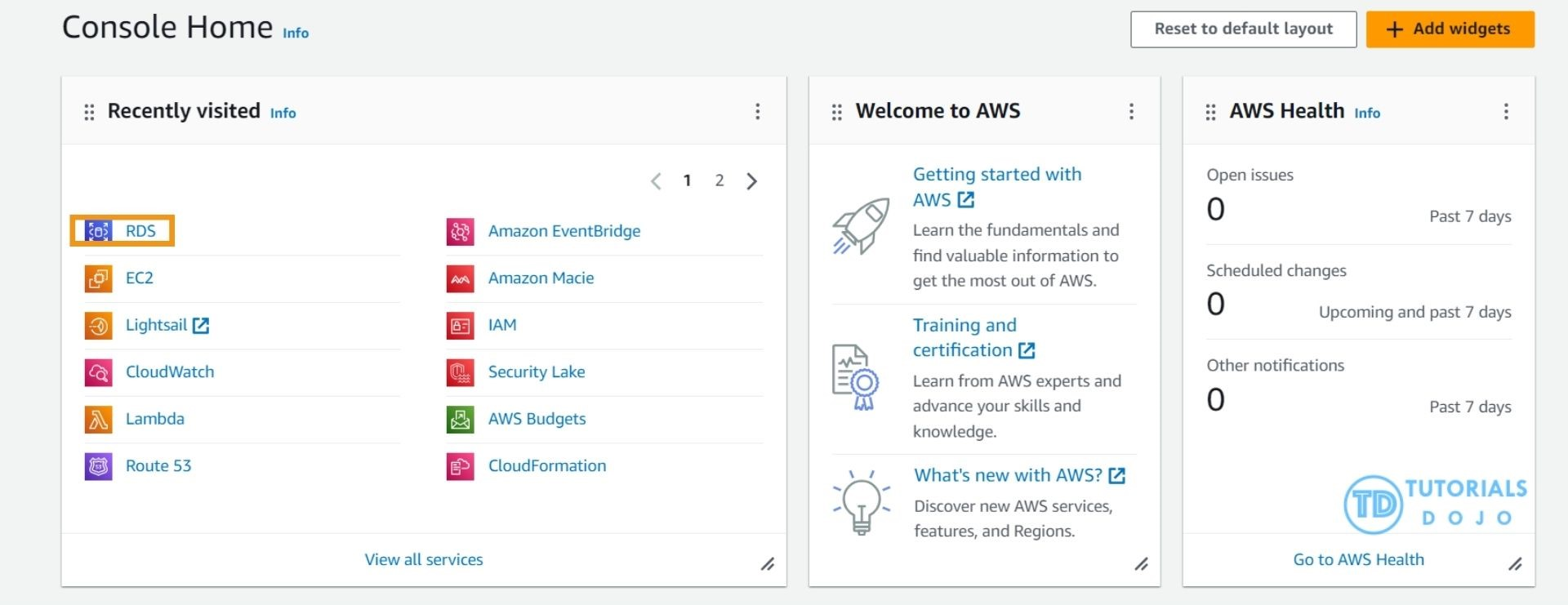Go to page 2 of recently visited
The image size is (1568, 605).
click(x=719, y=180)
